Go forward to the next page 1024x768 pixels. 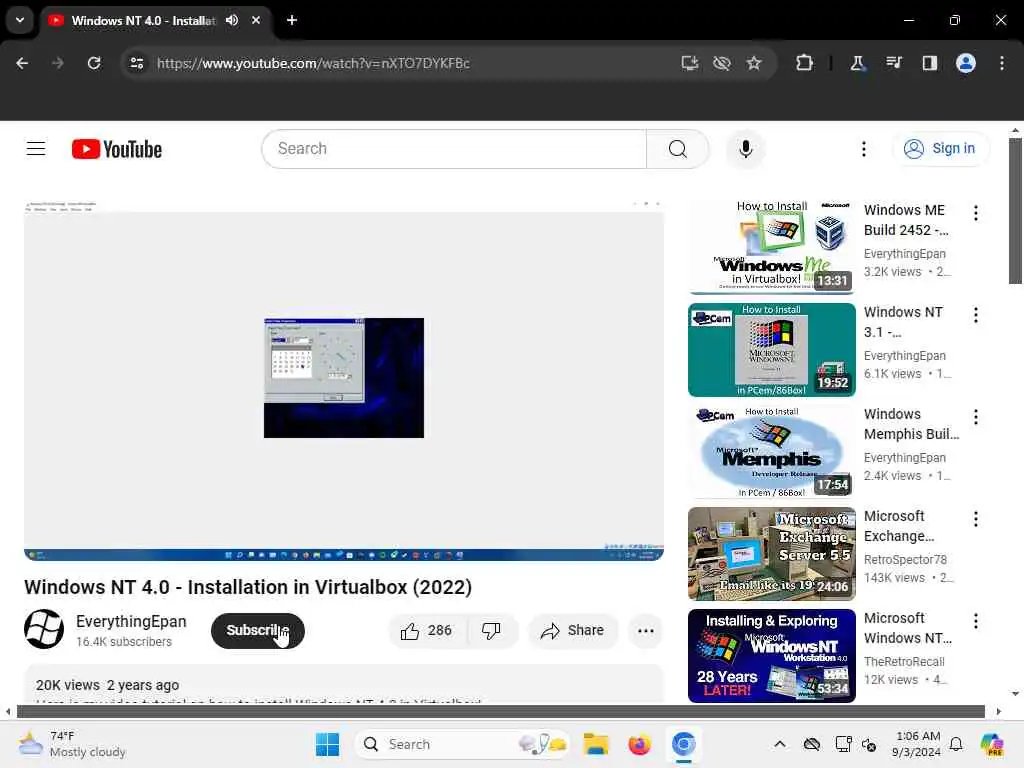point(58,63)
